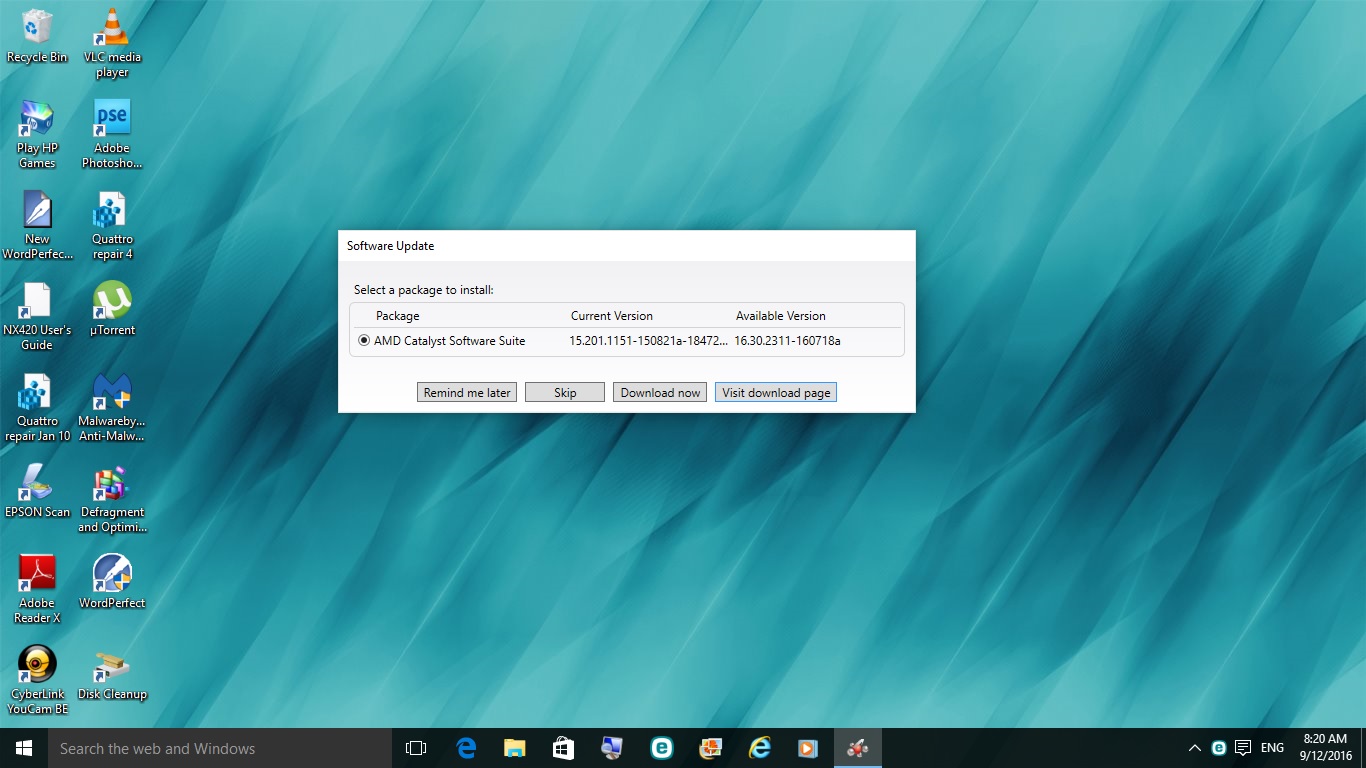This screenshot has width=1366, height=768.
Task: Open the Windows Start menu
Action: click(24, 748)
